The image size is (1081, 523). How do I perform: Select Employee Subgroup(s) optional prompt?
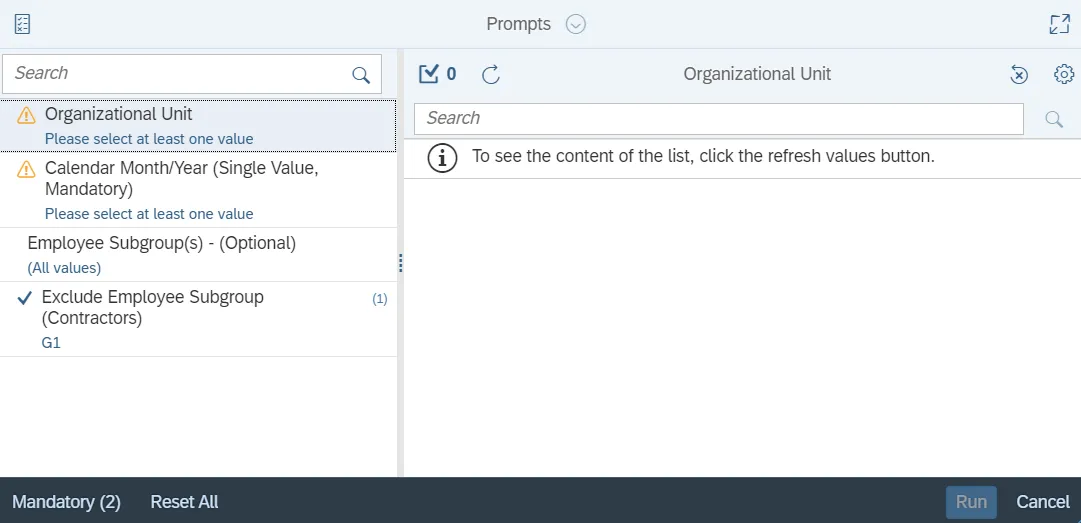coord(198,254)
